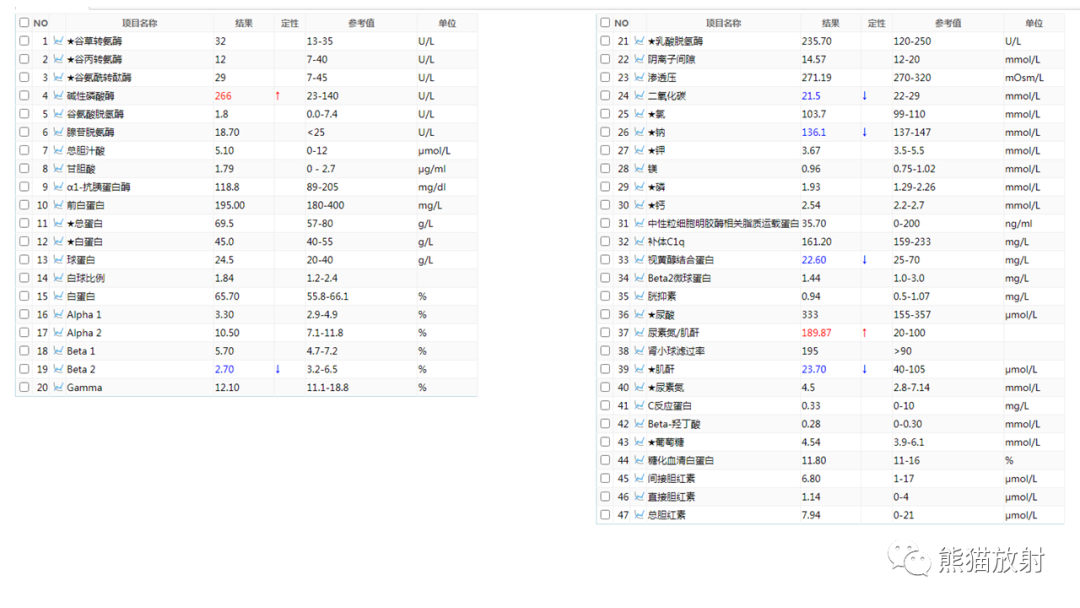
Task: Toggle the select-all checkbox in left table header
Action: (24, 23)
